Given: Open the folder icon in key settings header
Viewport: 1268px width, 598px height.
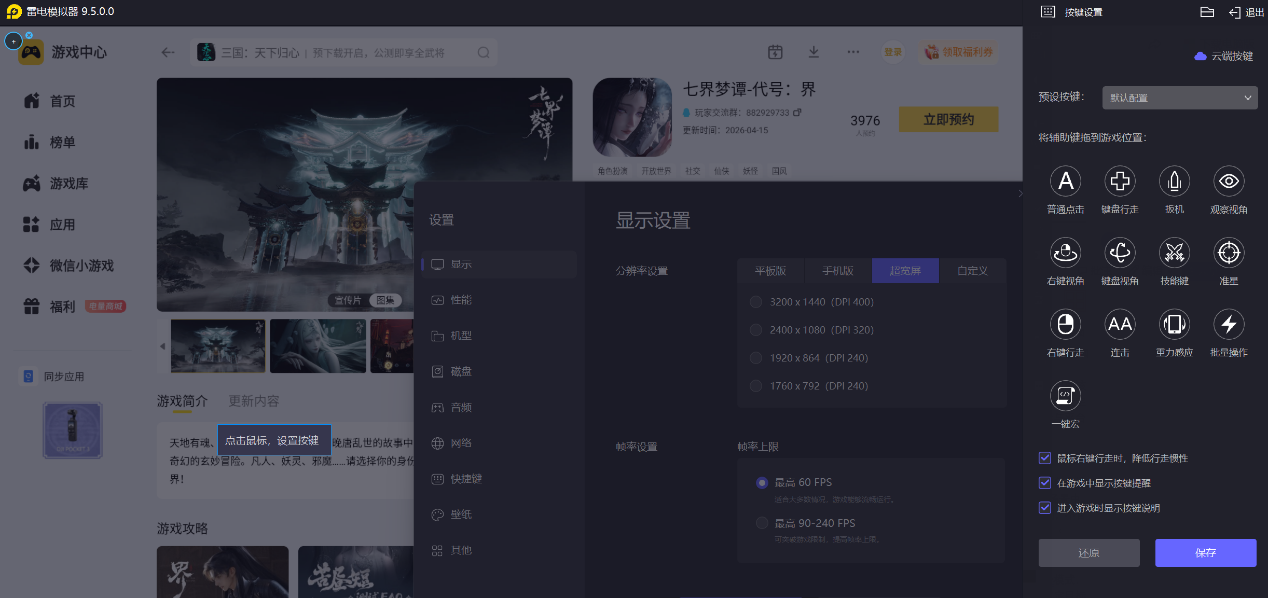Looking at the screenshot, I should [x=1207, y=12].
